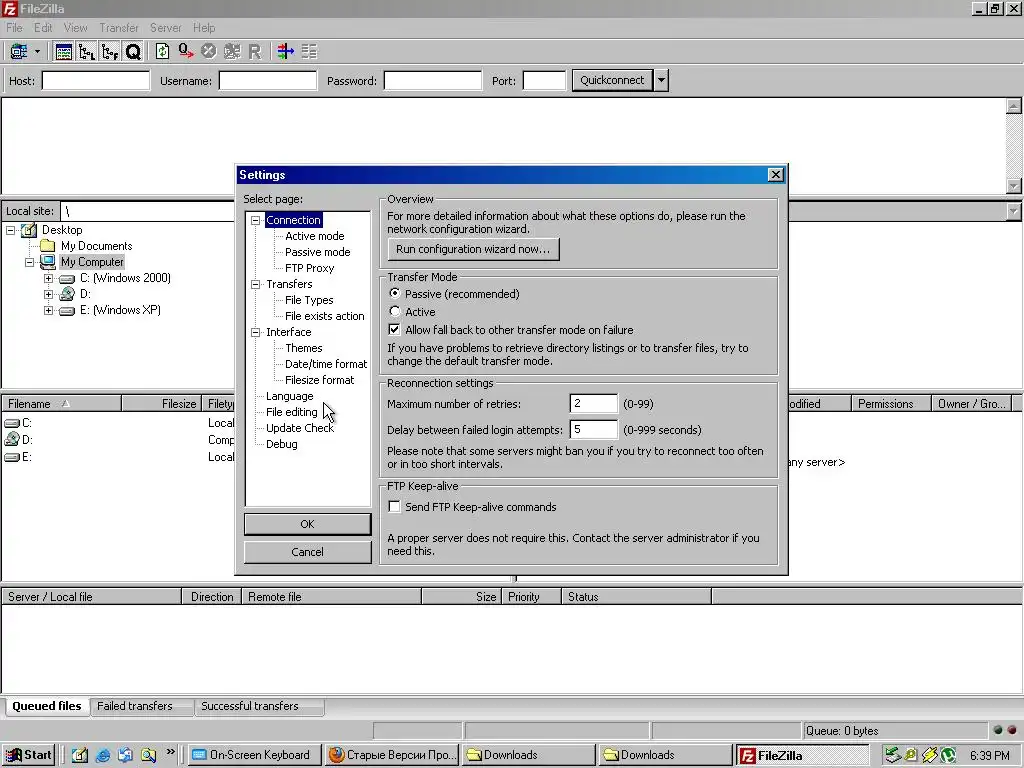Select the Themes settings page
The width and height of the screenshot is (1024, 768).
(x=304, y=348)
